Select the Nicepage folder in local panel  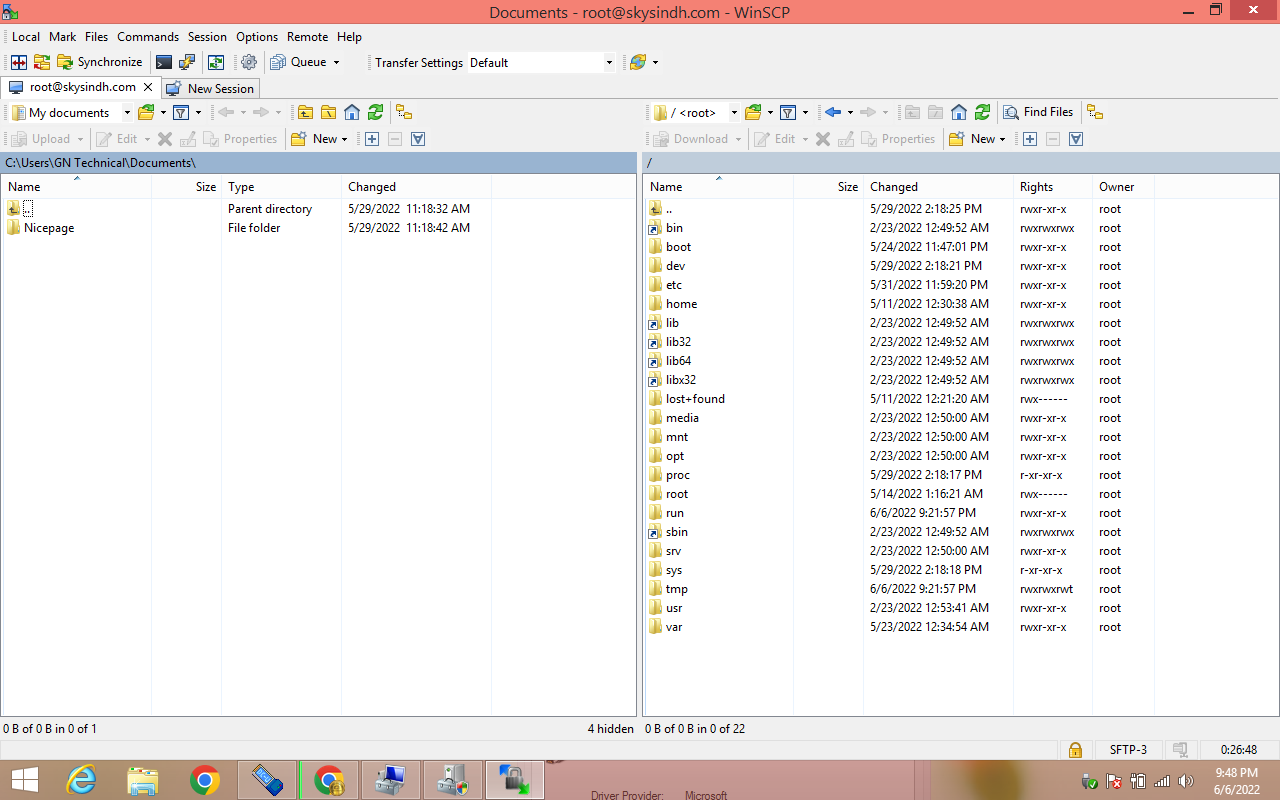(x=49, y=228)
